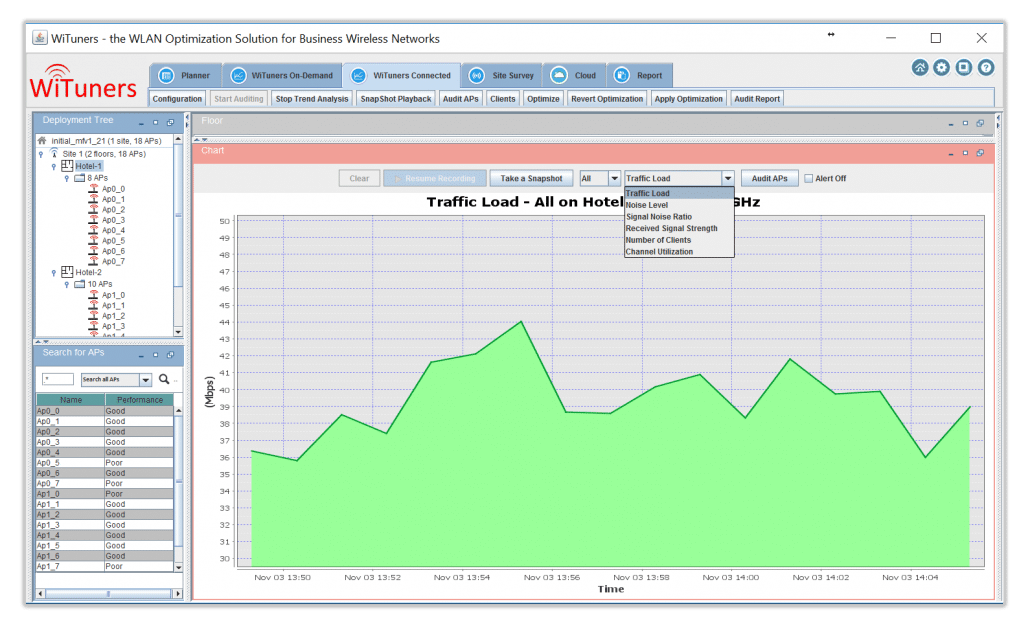
Task: Click the access point icon beside Ap1_1
Action: (x=93, y=305)
